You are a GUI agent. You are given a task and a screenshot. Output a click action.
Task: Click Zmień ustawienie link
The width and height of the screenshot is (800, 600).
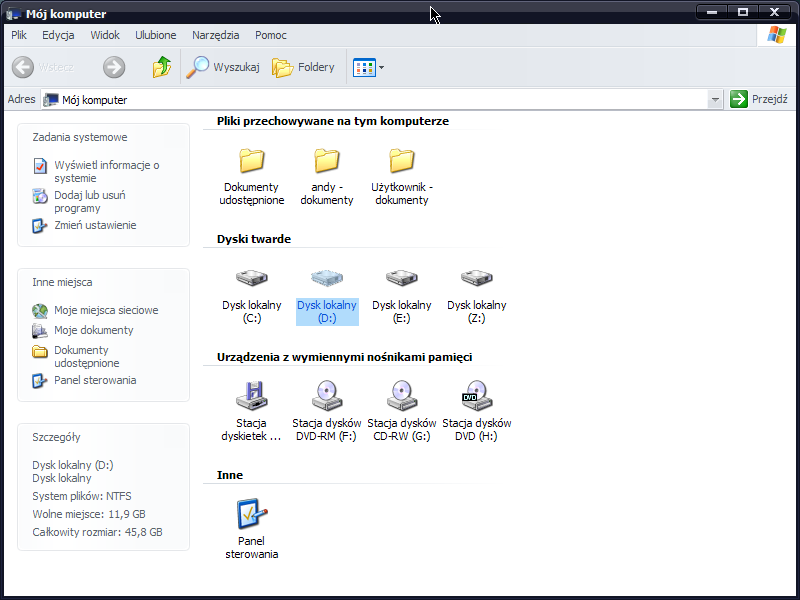click(95, 225)
